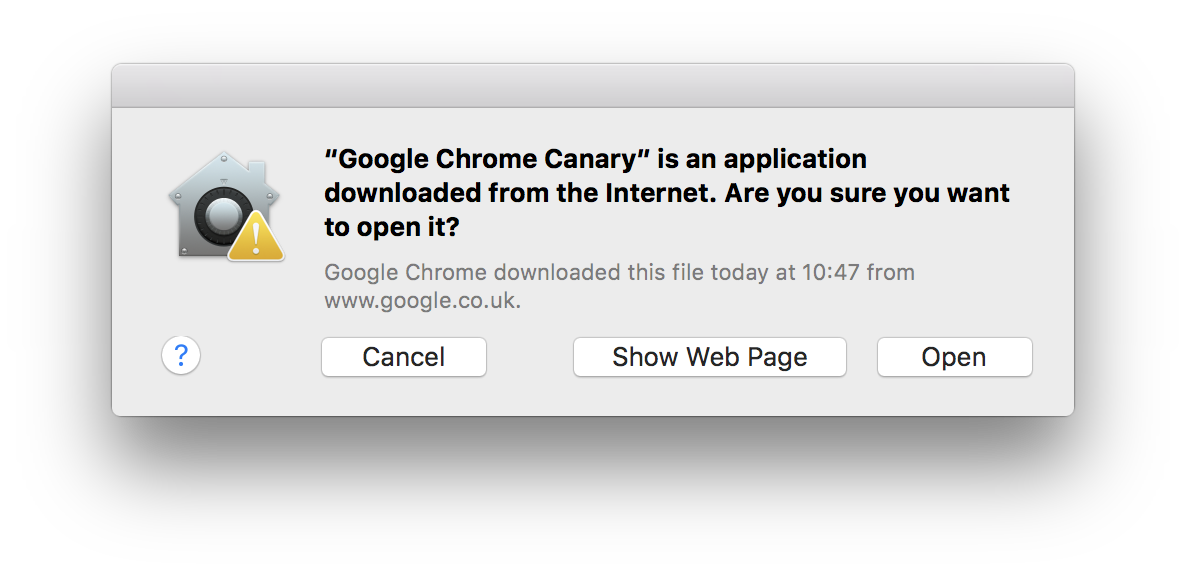Click the "Are you sure you want" phrase

click(x=867, y=194)
